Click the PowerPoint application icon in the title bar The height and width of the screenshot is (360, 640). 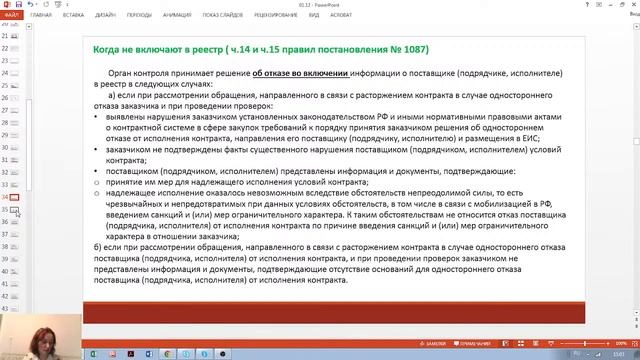(x=7, y=4)
